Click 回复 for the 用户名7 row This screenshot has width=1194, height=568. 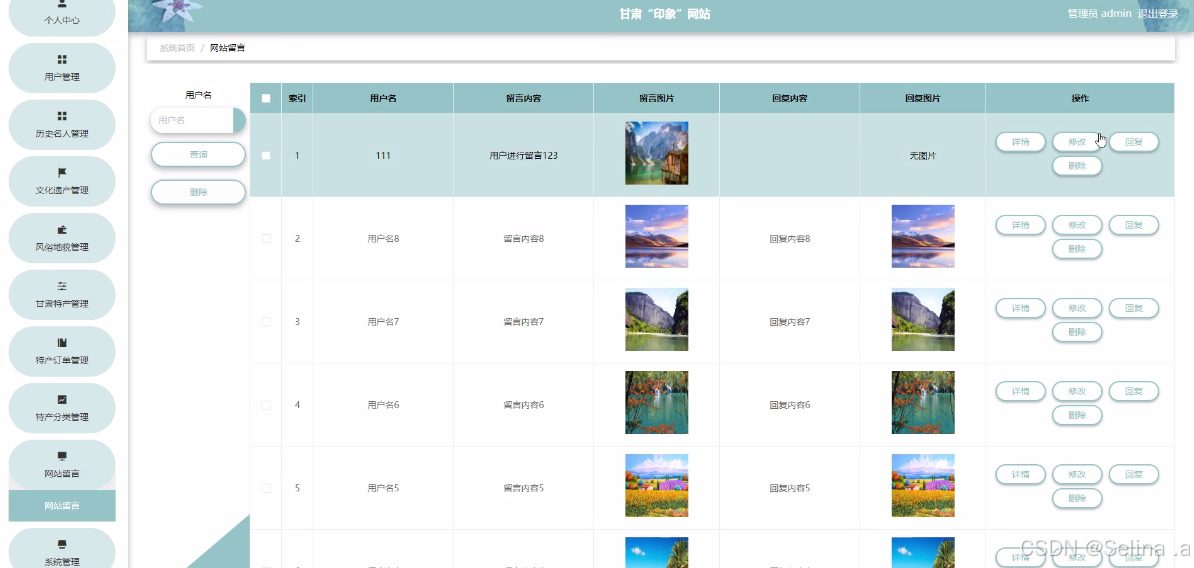pos(1134,308)
